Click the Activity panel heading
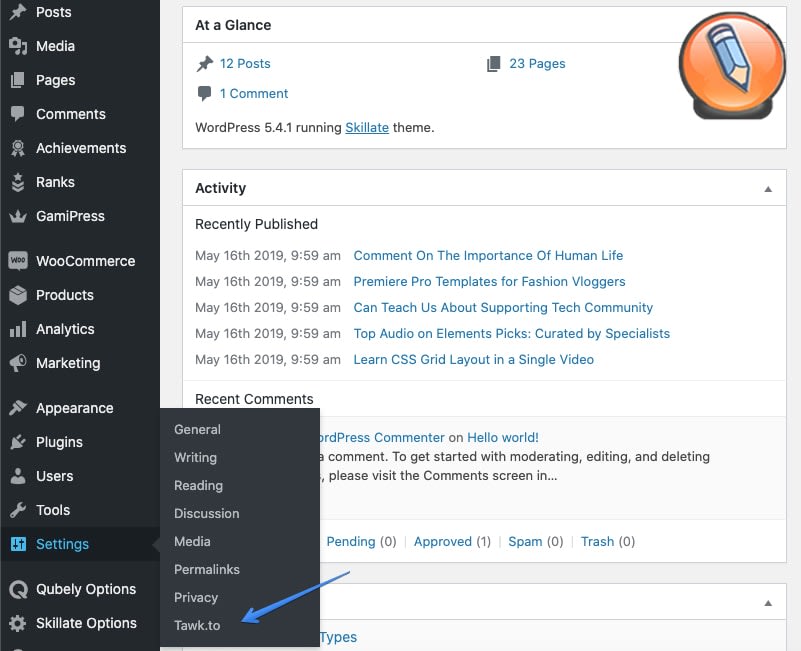Screen dimensions: 801x651 (220, 188)
